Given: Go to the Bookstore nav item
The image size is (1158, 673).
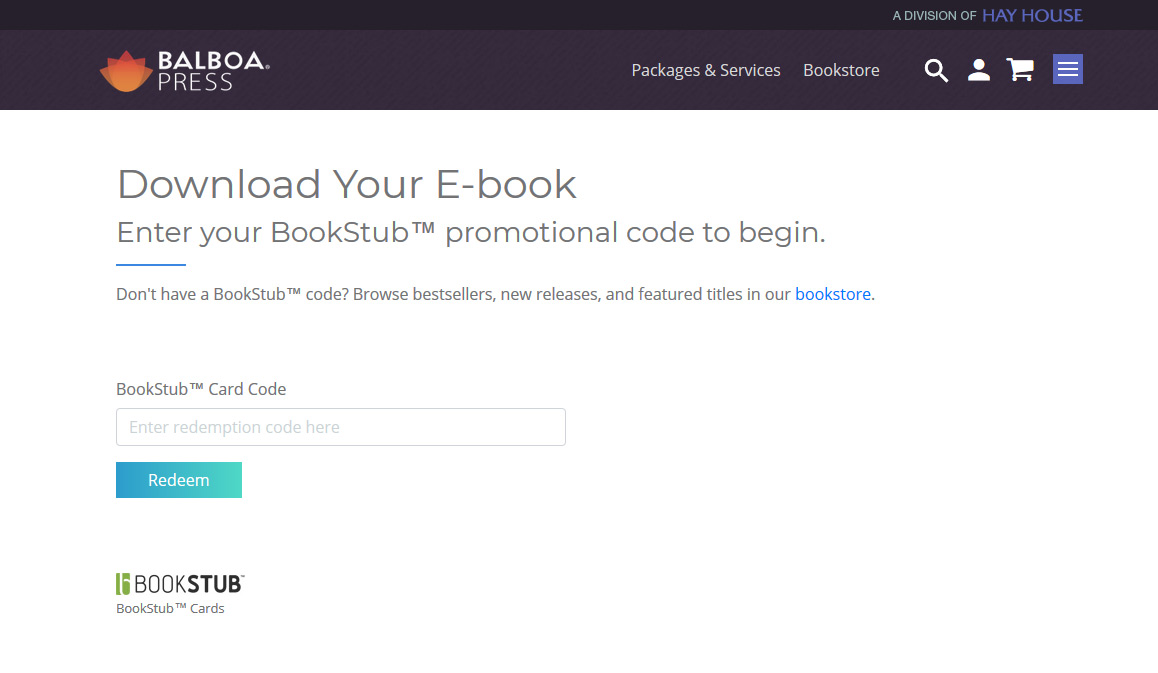Looking at the screenshot, I should click(x=841, y=70).
